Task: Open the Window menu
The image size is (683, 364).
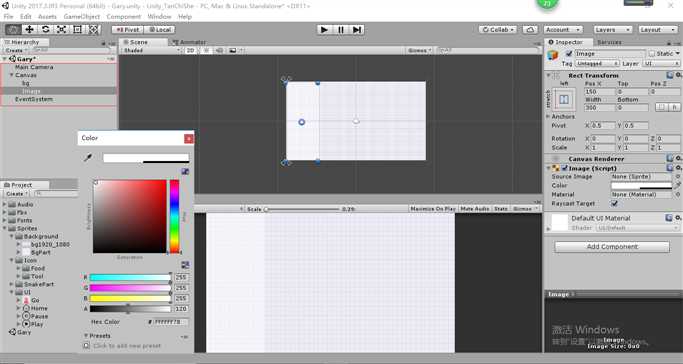Action: (x=159, y=17)
